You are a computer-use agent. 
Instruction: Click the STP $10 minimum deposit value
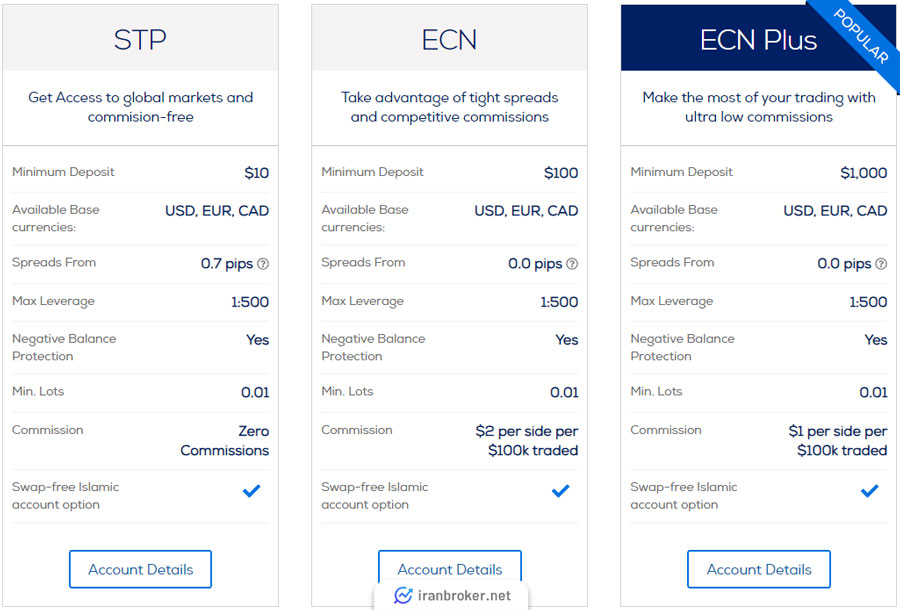click(x=257, y=173)
